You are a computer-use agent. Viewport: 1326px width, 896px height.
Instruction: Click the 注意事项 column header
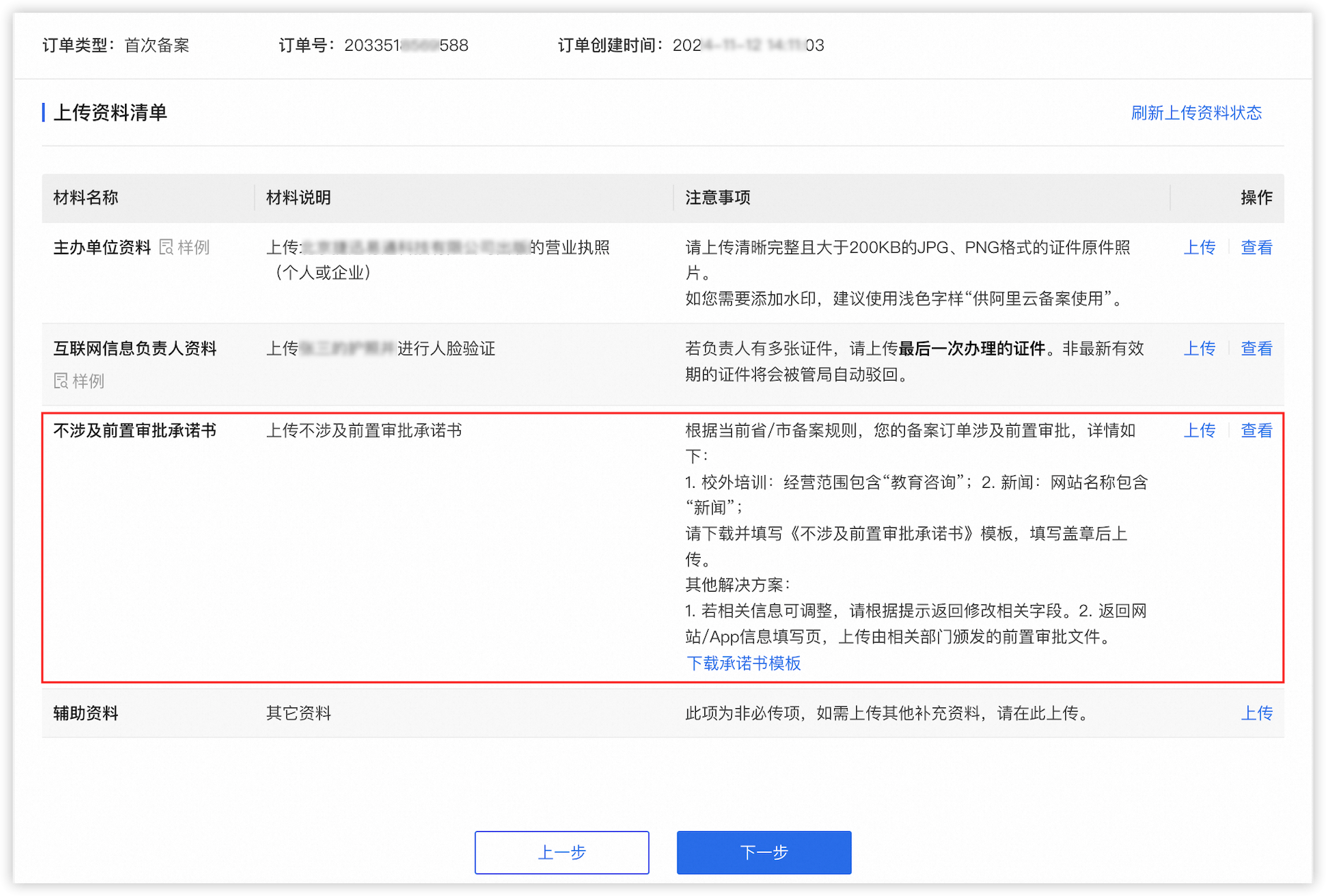pyautogui.click(x=717, y=198)
